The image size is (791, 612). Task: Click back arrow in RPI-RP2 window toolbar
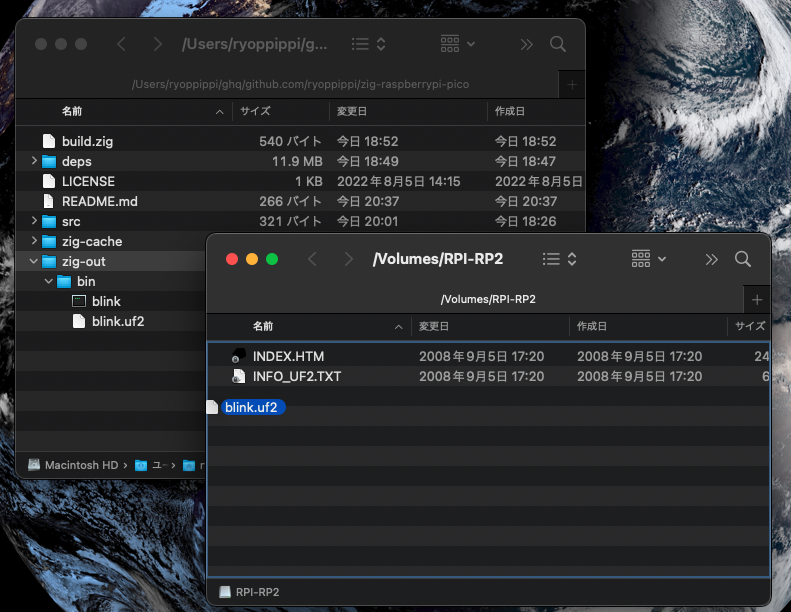pos(312,259)
